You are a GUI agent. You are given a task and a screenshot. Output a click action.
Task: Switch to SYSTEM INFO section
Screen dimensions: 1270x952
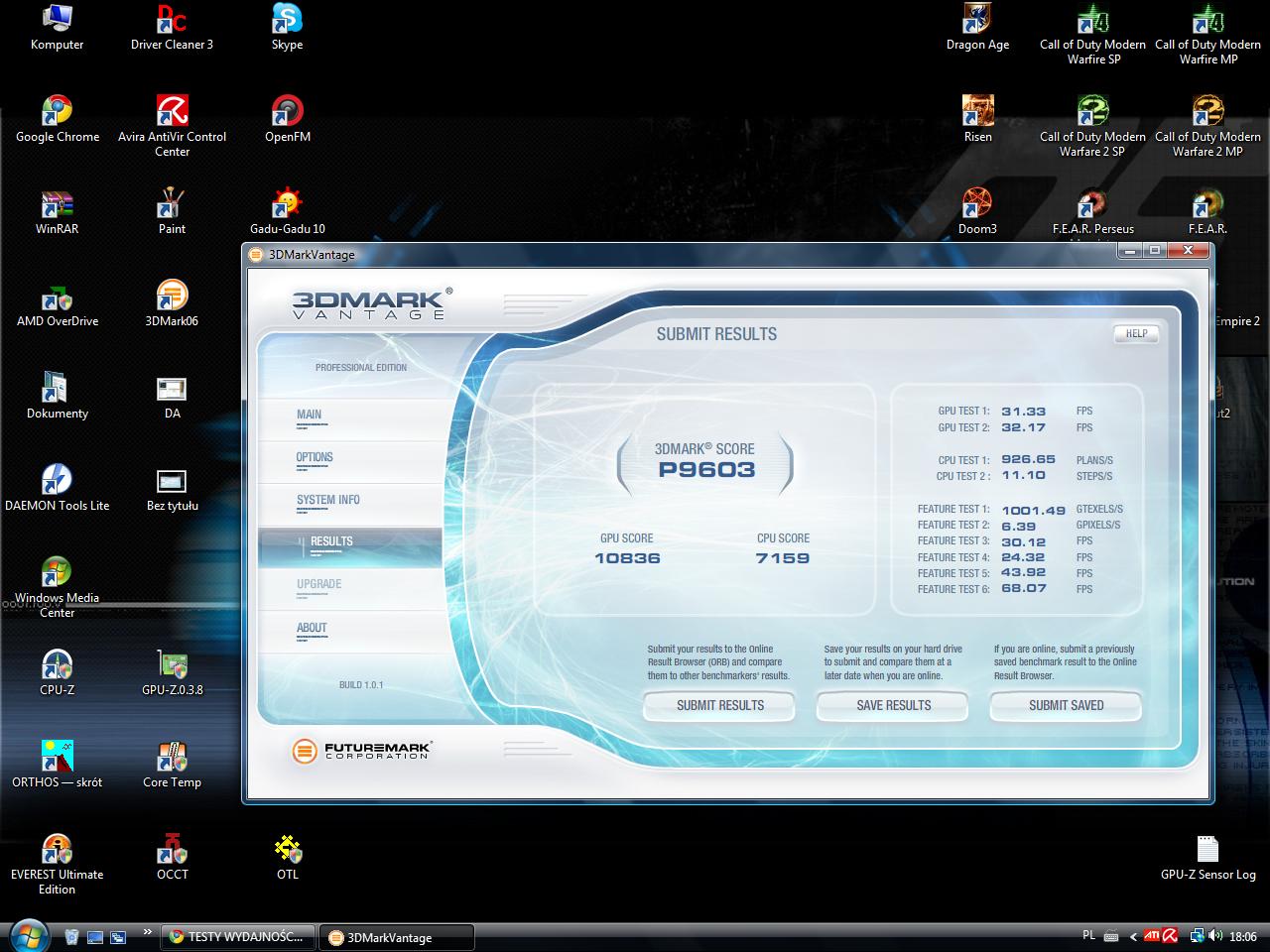click(349, 505)
